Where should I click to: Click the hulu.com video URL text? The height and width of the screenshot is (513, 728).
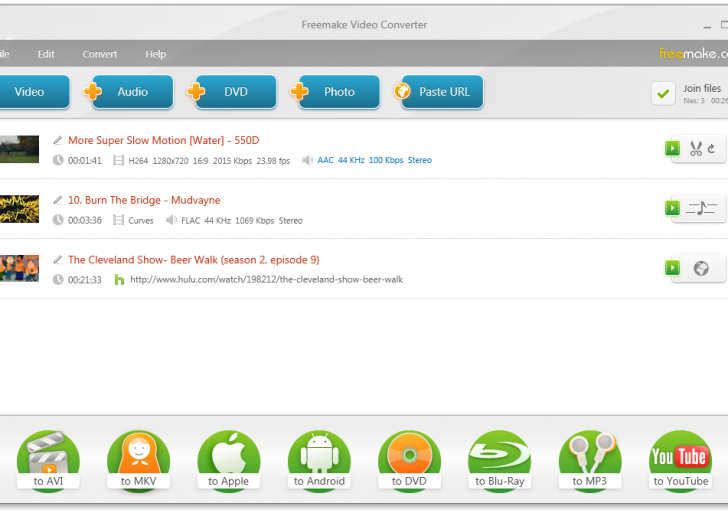pos(266,279)
